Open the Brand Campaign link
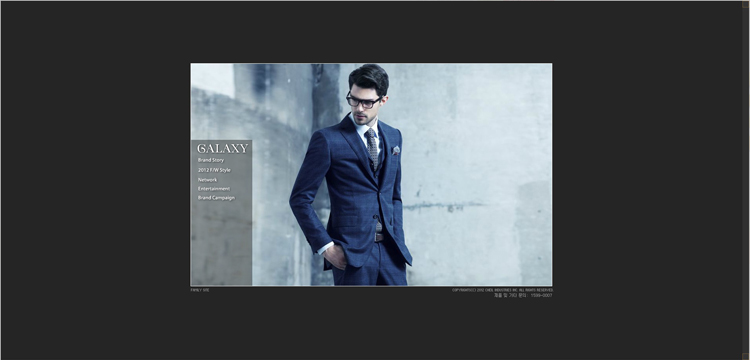The height and width of the screenshot is (360, 750). (x=216, y=198)
